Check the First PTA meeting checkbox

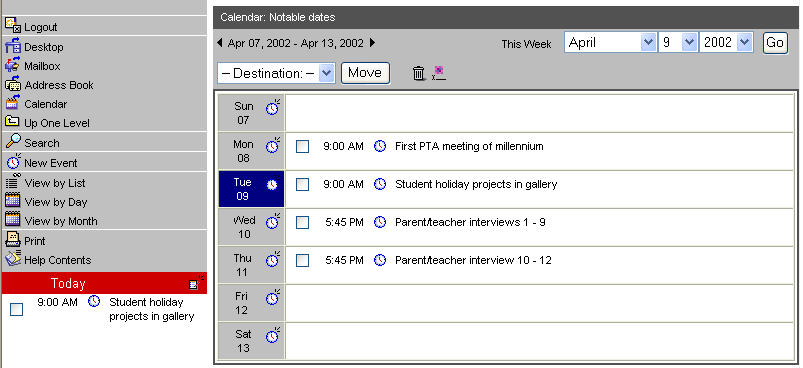tap(303, 146)
